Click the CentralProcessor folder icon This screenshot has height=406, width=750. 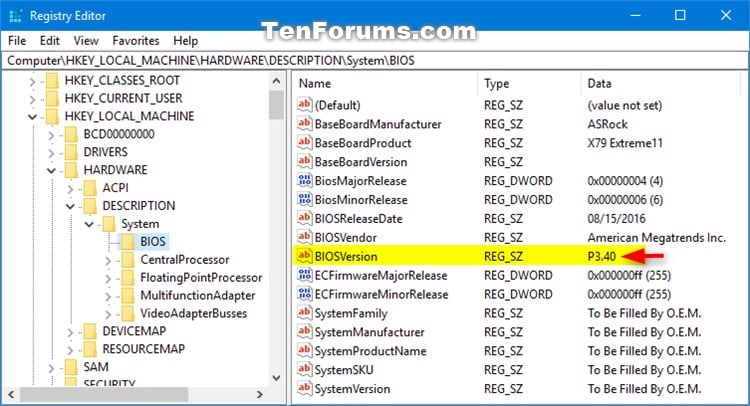click(x=128, y=260)
